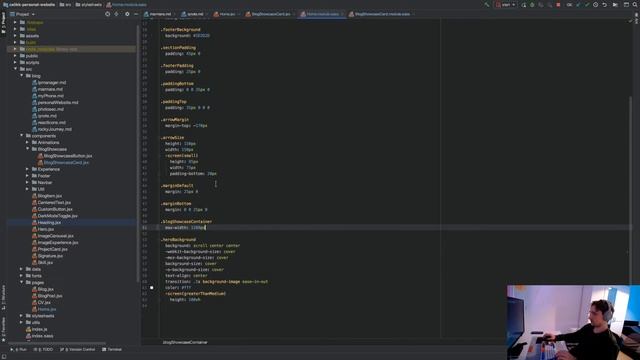Open the Terminal tool window
The image size is (640, 360).
(112, 349)
